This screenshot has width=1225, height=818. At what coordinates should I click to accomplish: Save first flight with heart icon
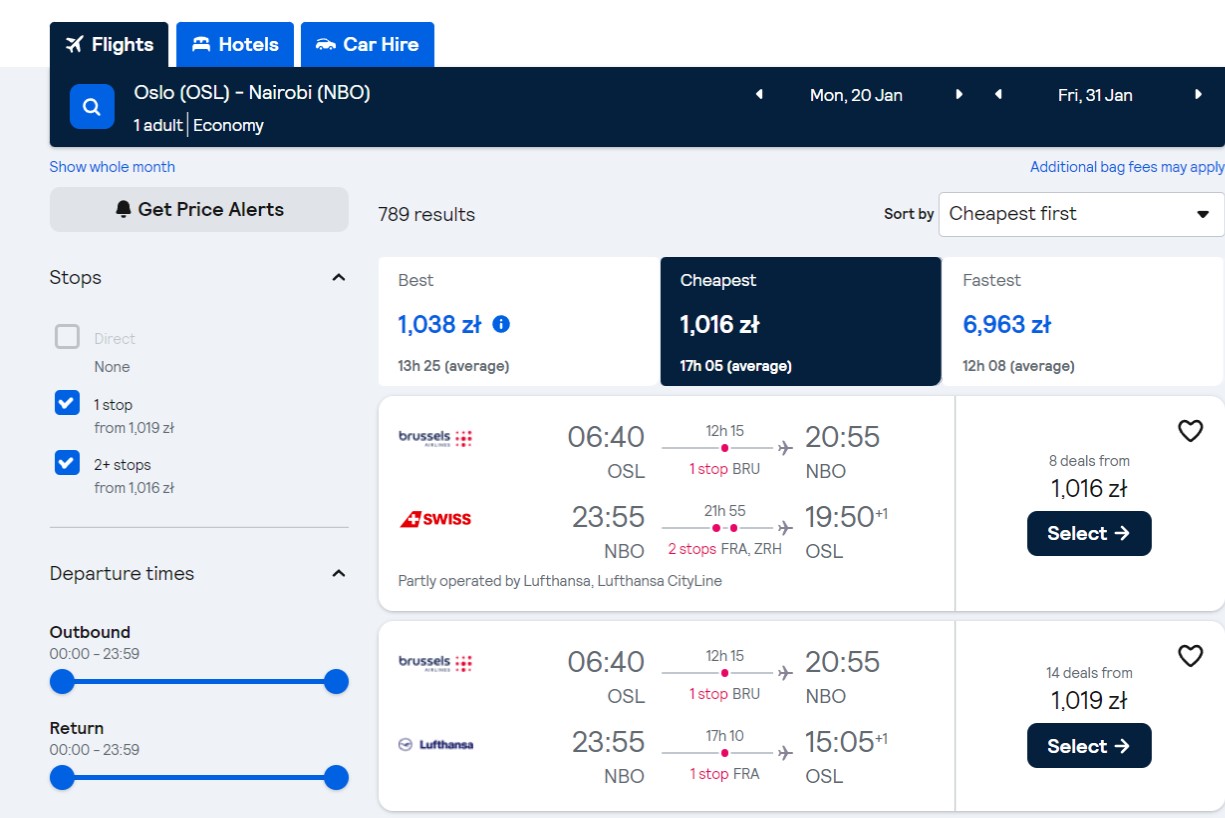(1190, 431)
